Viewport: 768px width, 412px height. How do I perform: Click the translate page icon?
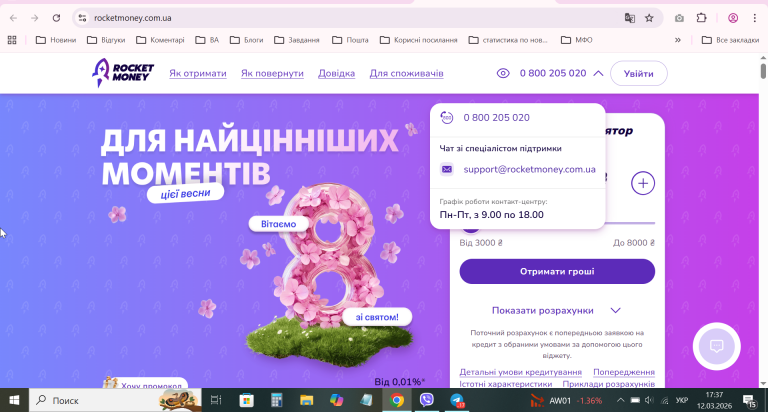click(x=629, y=18)
